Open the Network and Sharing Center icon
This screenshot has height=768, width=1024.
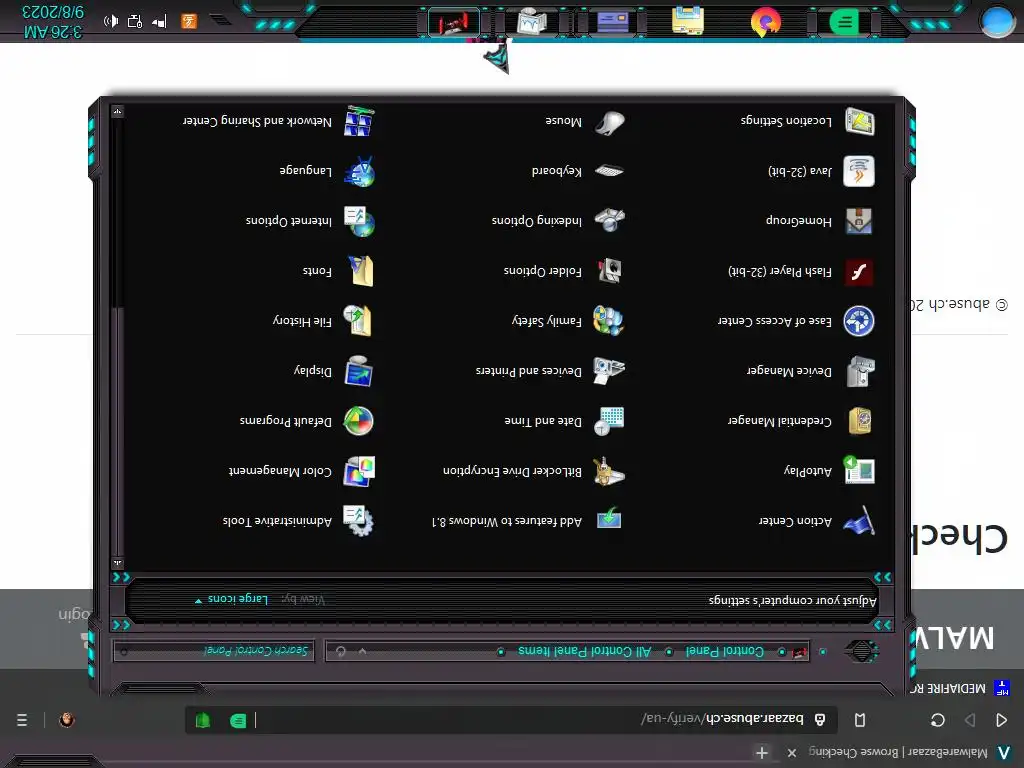(x=359, y=121)
